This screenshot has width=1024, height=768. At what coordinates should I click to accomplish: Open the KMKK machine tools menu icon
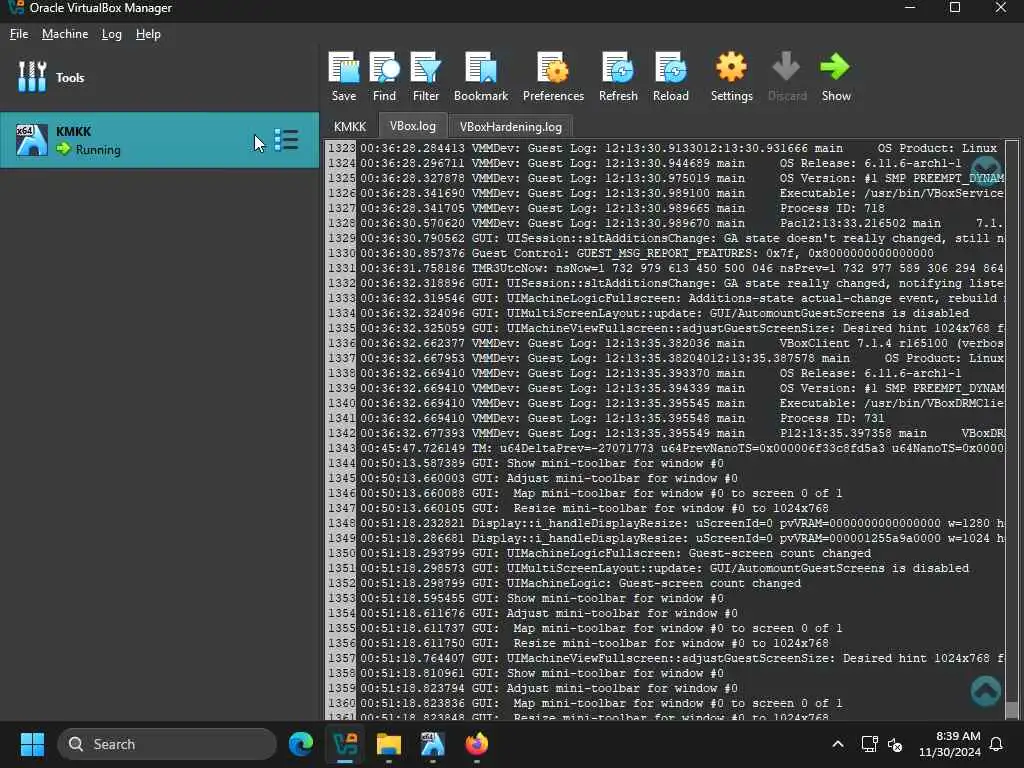pyautogui.click(x=287, y=140)
